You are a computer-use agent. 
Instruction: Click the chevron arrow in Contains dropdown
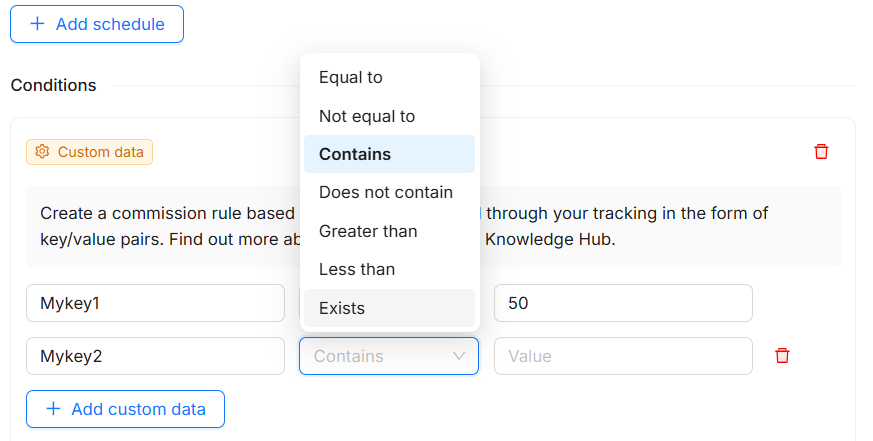click(x=459, y=356)
